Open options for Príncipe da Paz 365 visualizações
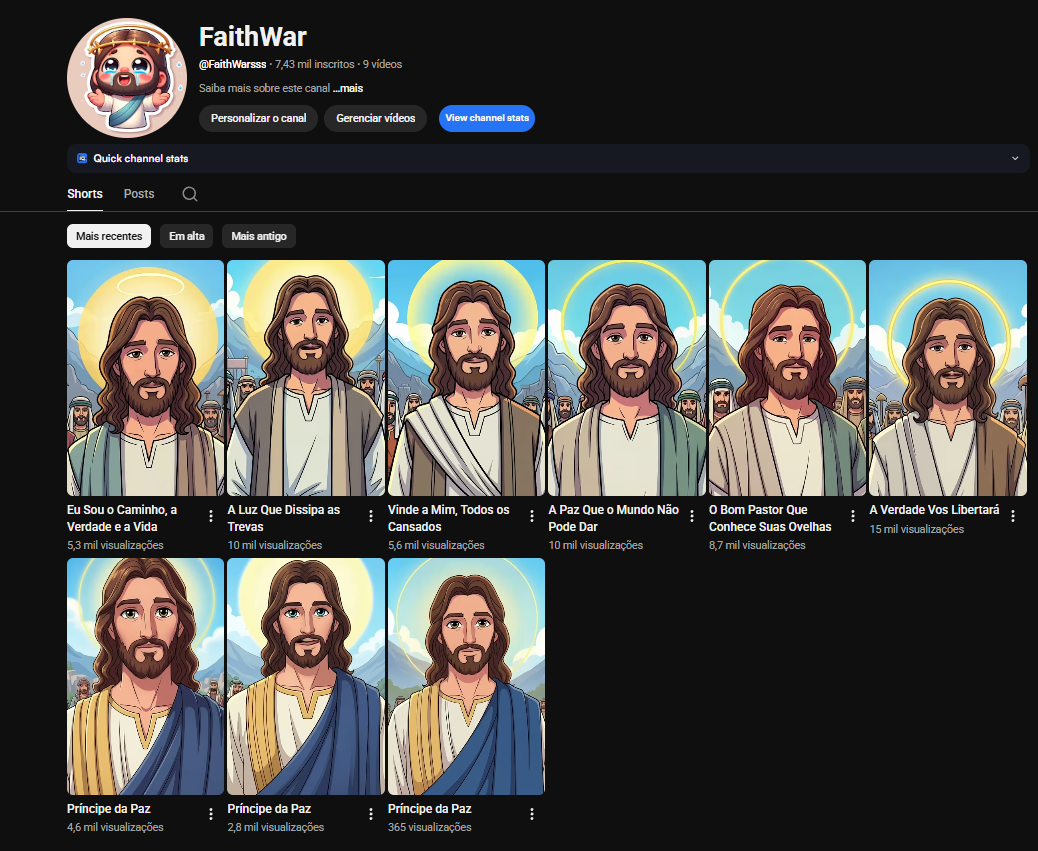The height and width of the screenshot is (851, 1038). click(x=532, y=815)
